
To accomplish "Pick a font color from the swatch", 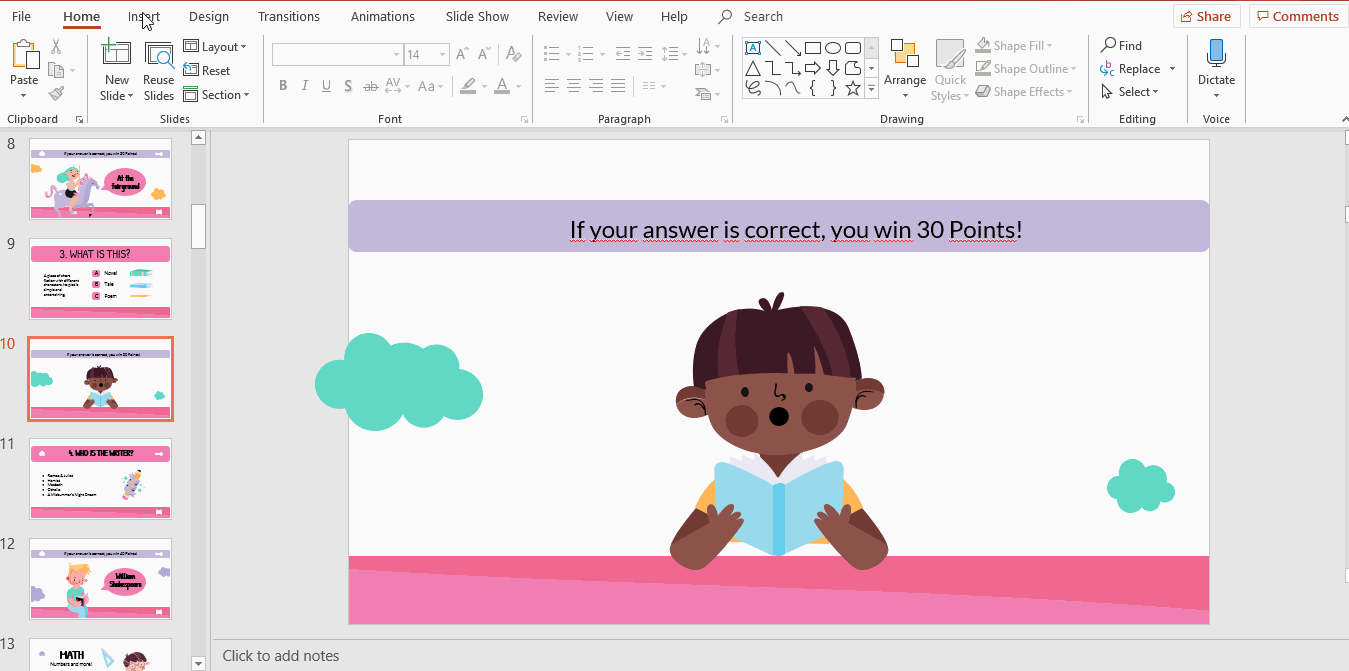I will [x=504, y=86].
